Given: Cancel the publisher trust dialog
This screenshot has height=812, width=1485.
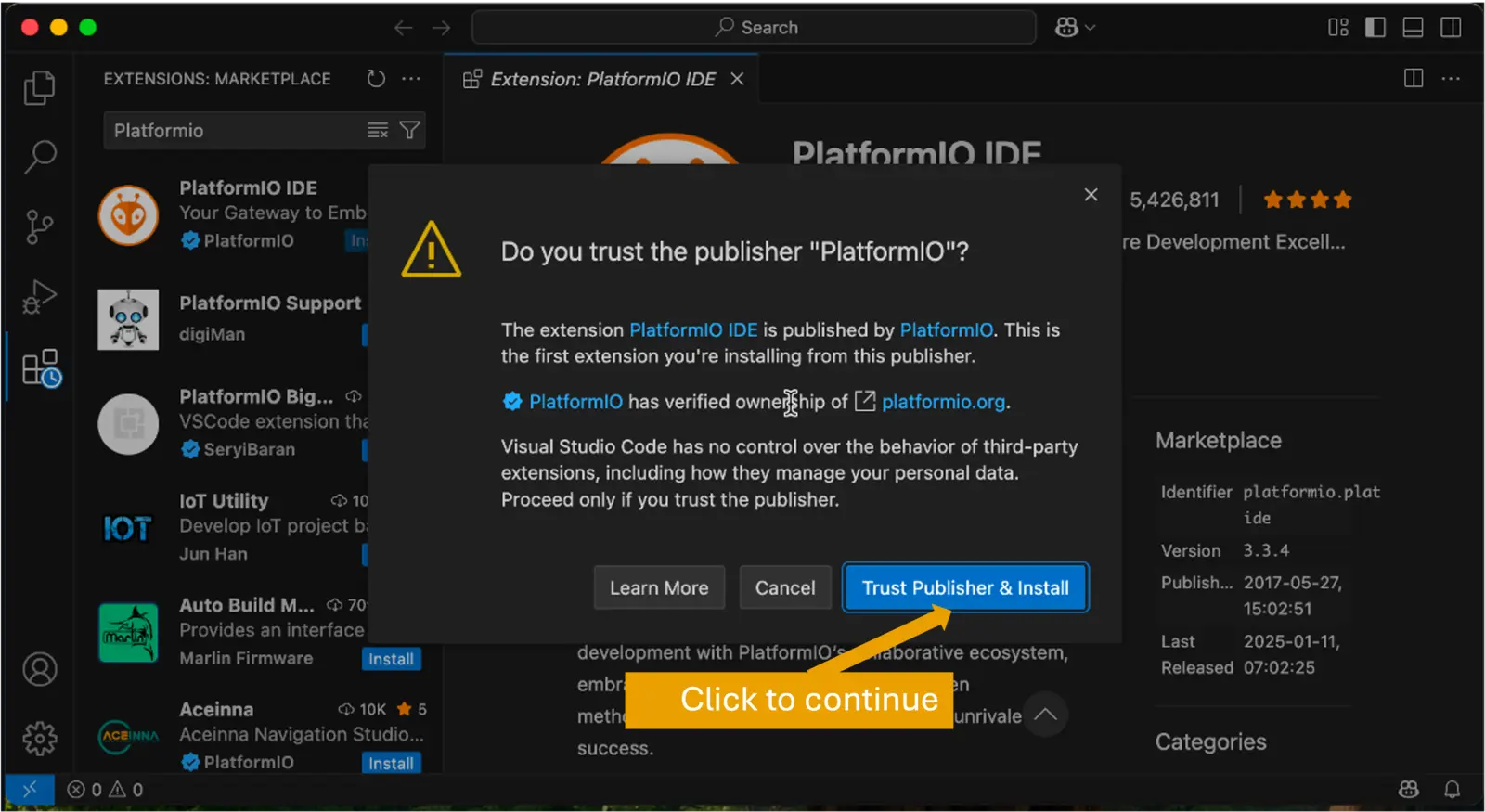Looking at the screenshot, I should (785, 587).
